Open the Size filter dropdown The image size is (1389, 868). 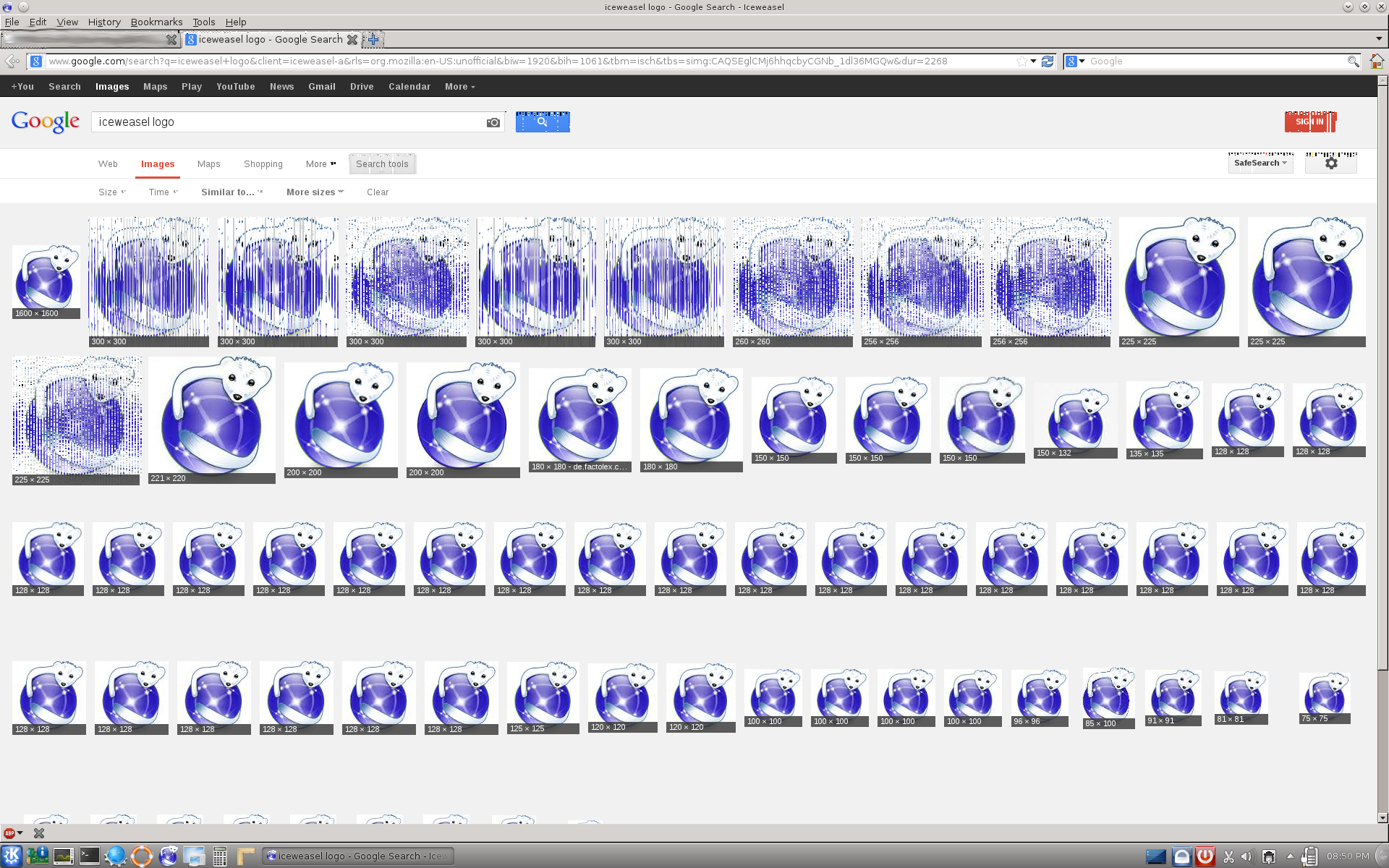coord(111,192)
